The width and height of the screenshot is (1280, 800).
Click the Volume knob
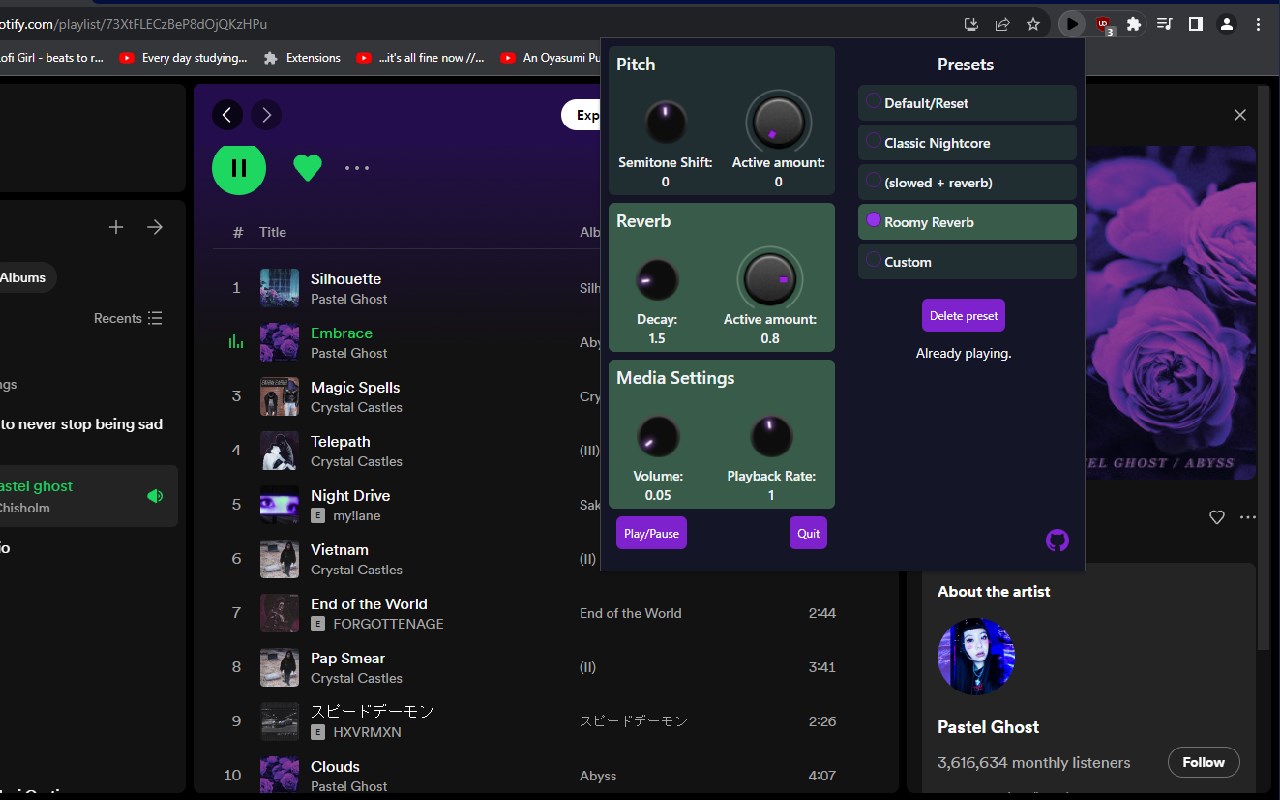pyautogui.click(x=657, y=437)
